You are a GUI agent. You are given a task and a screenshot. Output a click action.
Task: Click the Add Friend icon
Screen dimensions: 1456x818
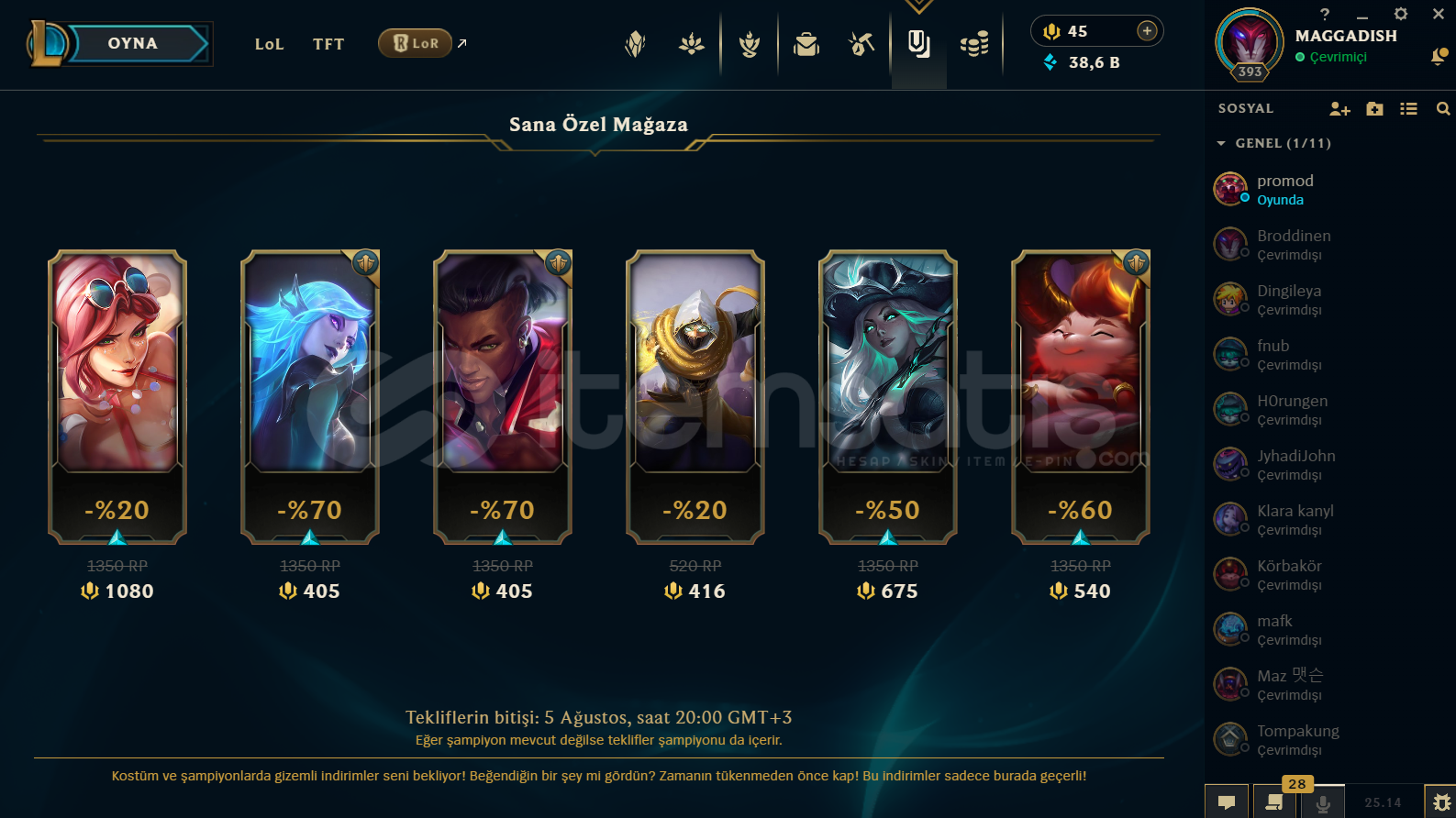(1339, 109)
